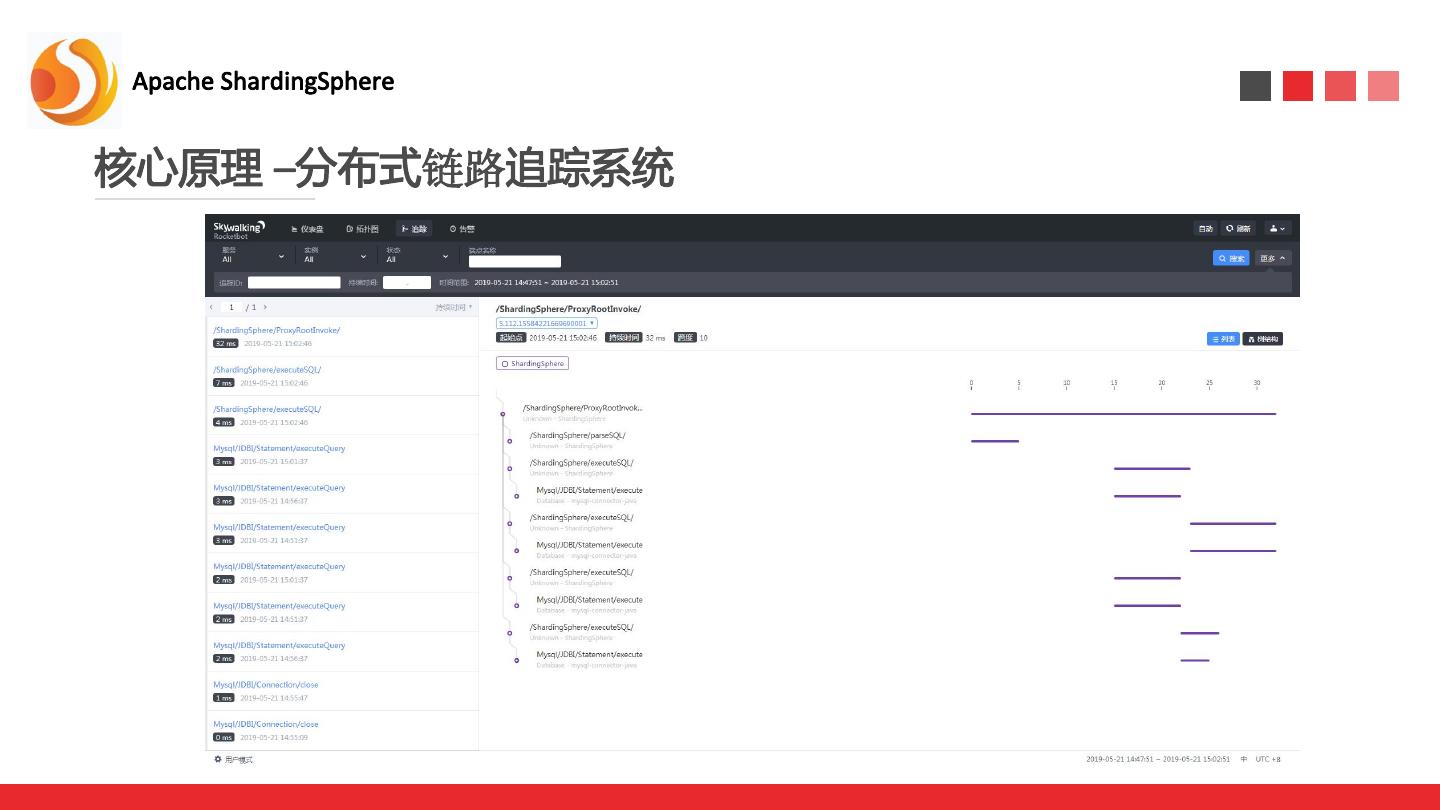
Task: Click the root span node circle
Action: (501, 413)
